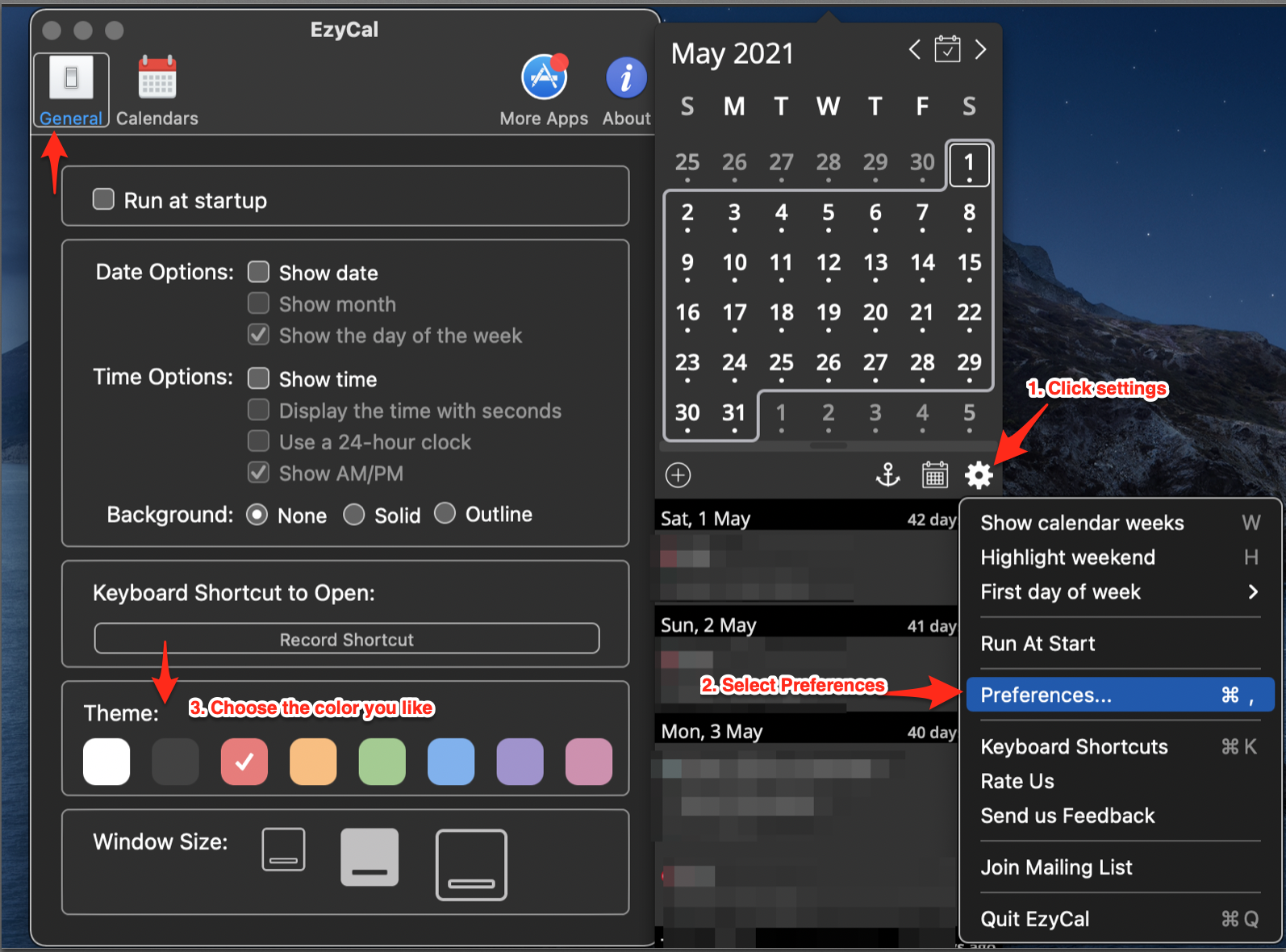Viewport: 1286px width, 952px height.
Task: Click the anchor pin icon
Action: (888, 475)
